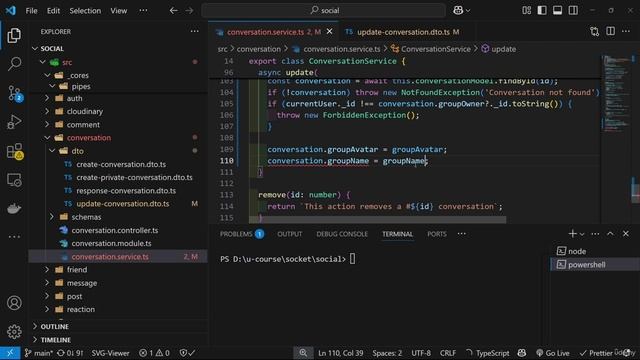Click the social search command box

click(323, 10)
